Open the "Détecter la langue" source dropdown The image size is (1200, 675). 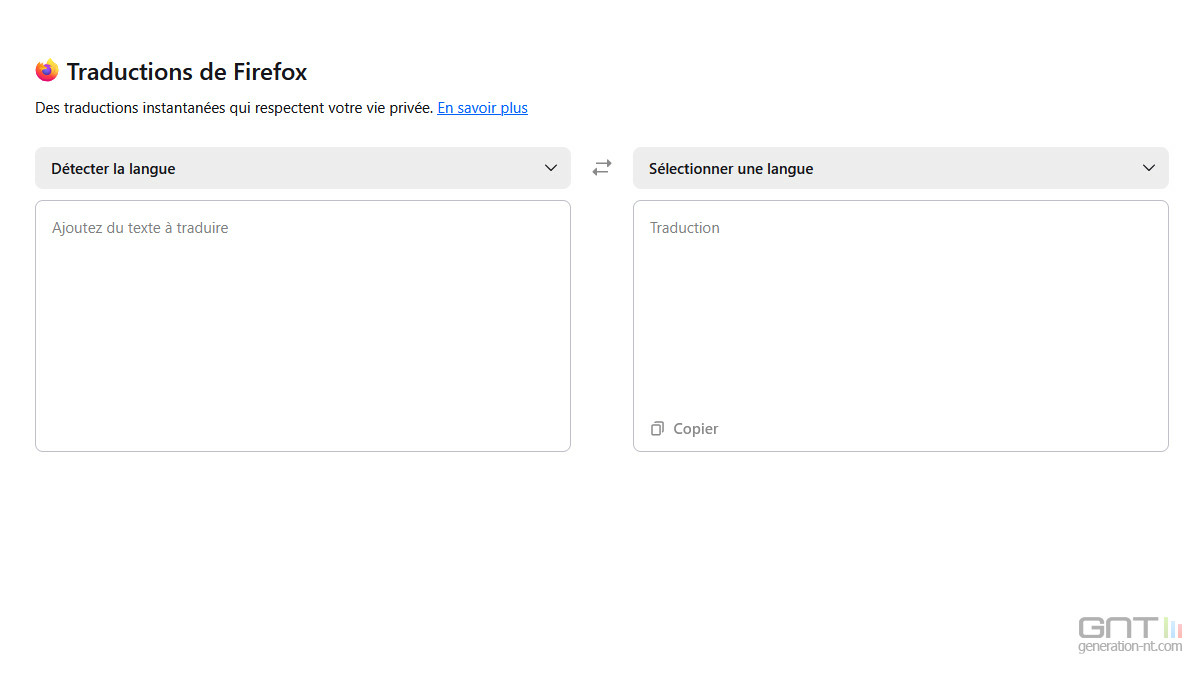pyautogui.click(x=302, y=168)
